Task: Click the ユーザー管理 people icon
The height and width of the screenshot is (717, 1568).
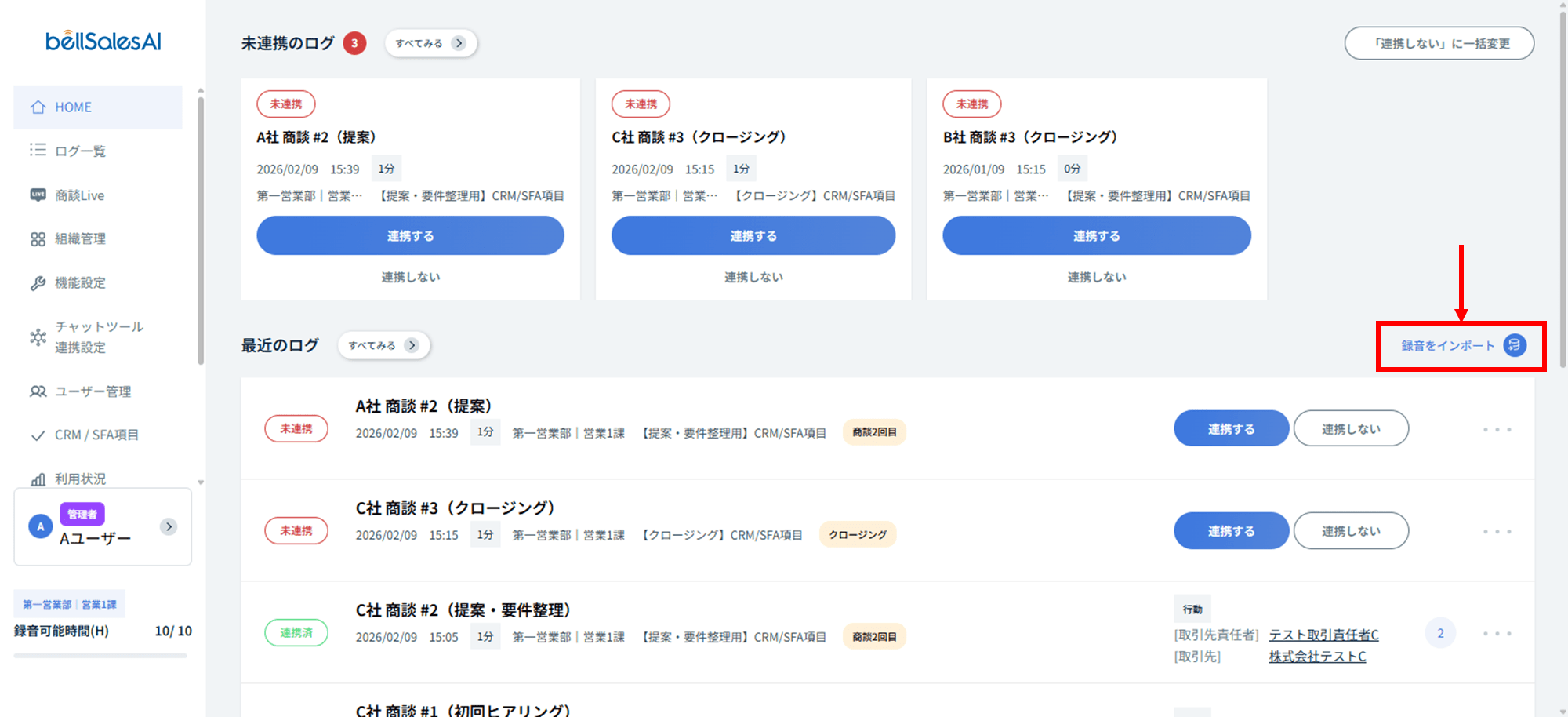Action: (38, 391)
